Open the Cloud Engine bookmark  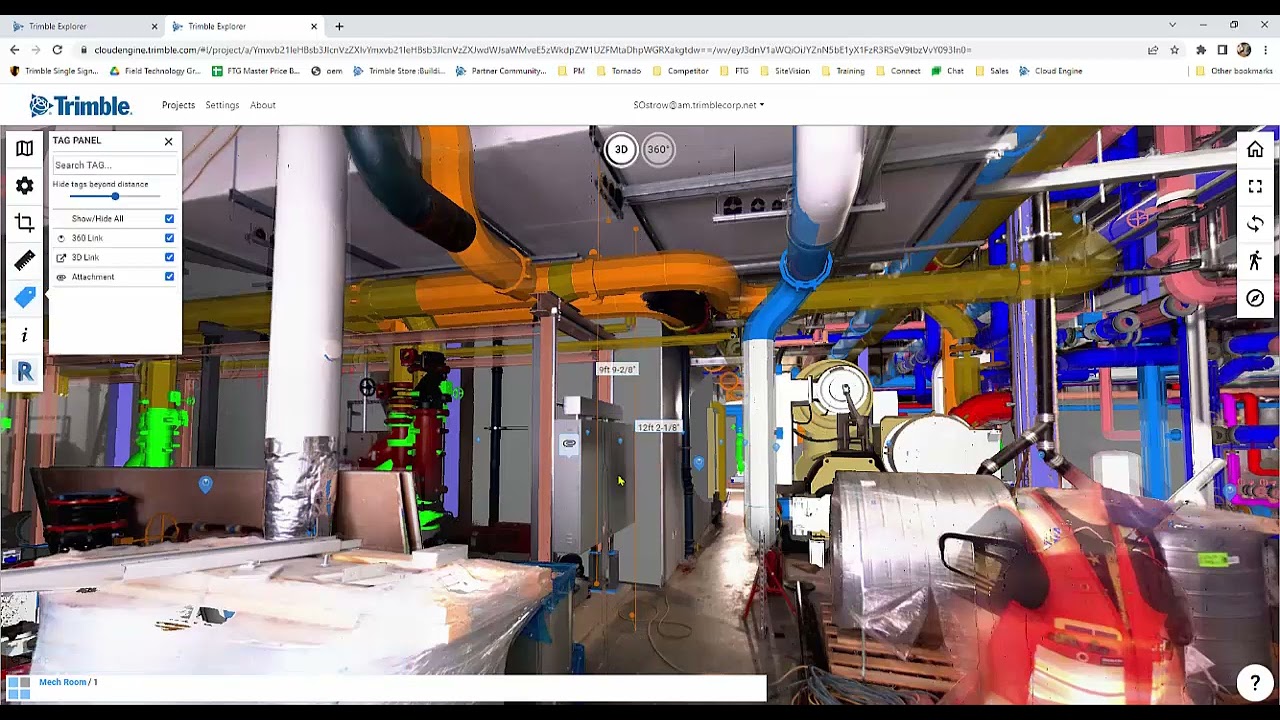coord(1051,71)
